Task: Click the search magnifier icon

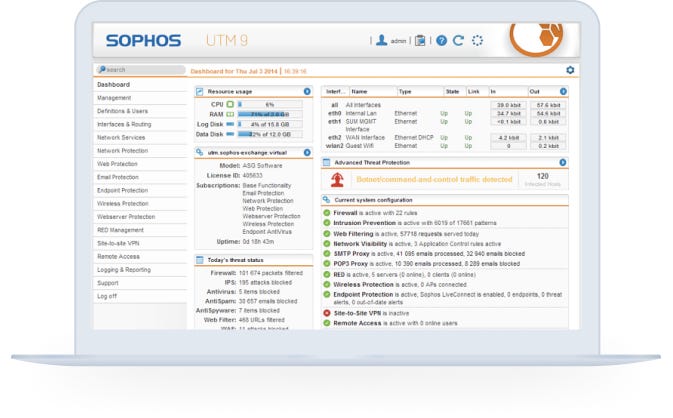Action: coord(102,69)
